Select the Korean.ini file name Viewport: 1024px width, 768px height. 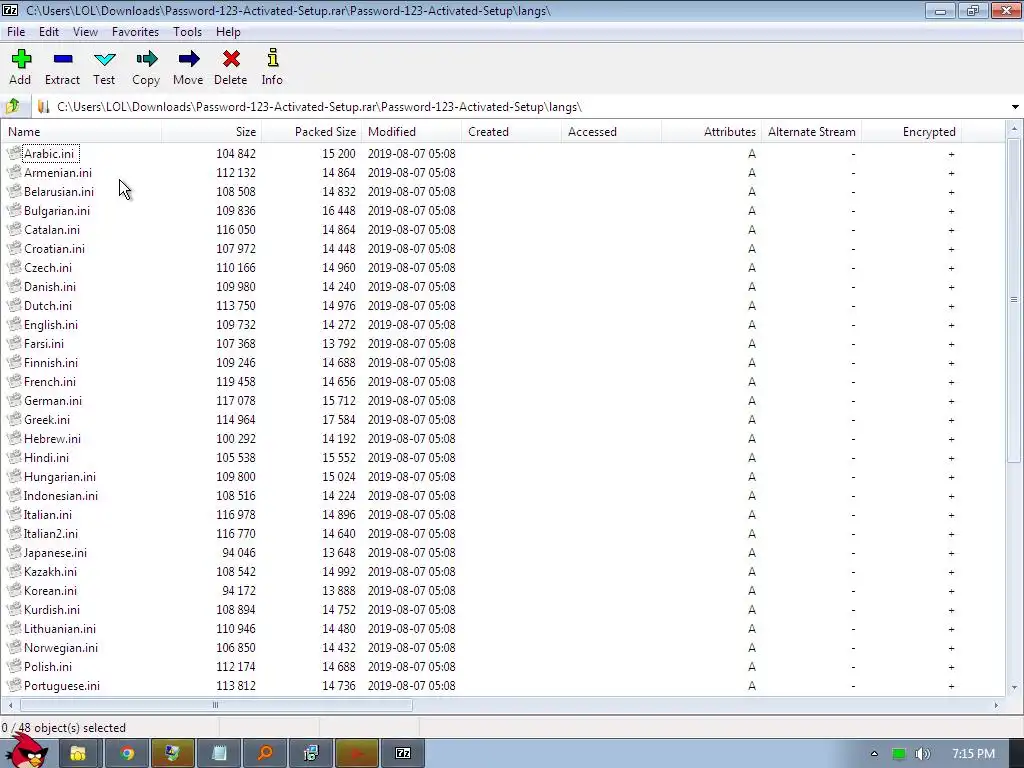click(x=50, y=590)
